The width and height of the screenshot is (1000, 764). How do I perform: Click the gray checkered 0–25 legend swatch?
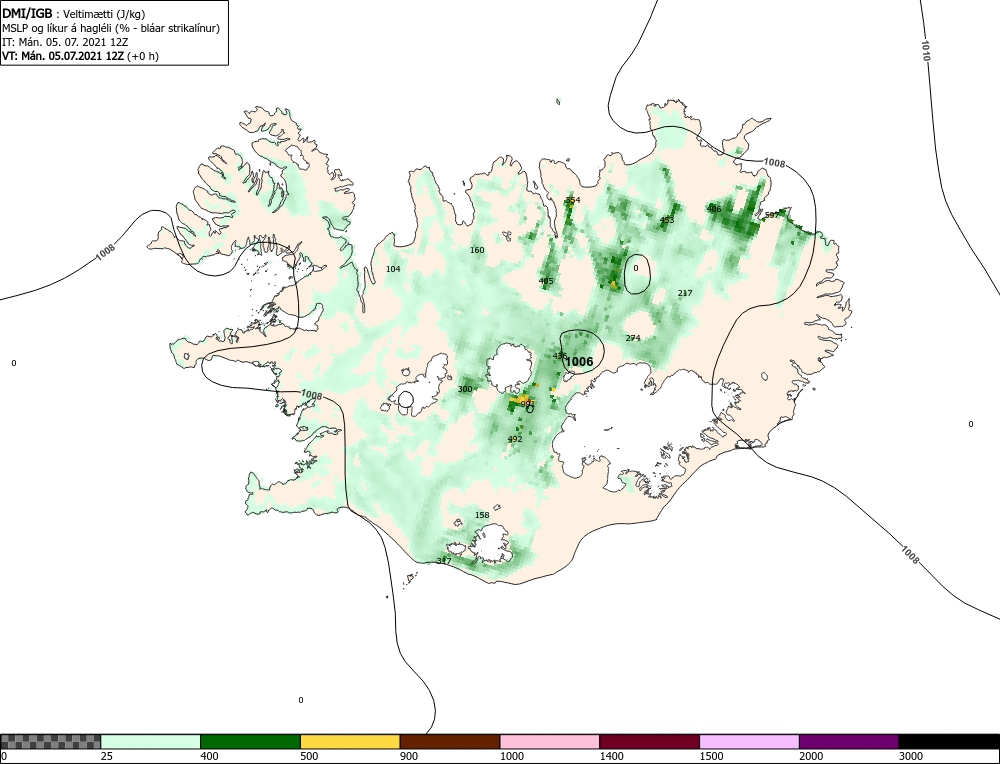50,742
